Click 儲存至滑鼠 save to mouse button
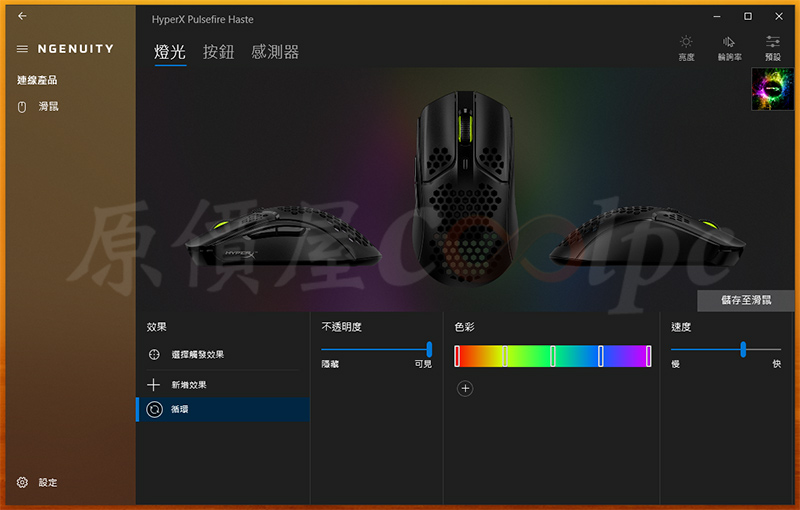 click(745, 300)
